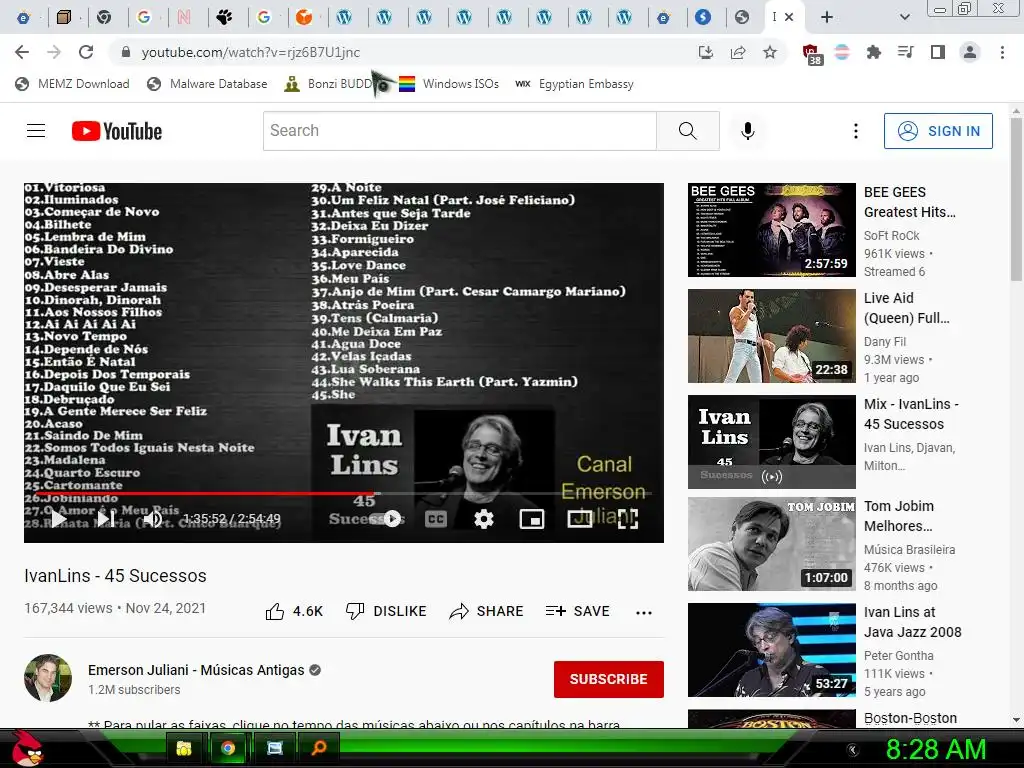Enable miniplayer mode
This screenshot has height=768, width=1024.
532,519
